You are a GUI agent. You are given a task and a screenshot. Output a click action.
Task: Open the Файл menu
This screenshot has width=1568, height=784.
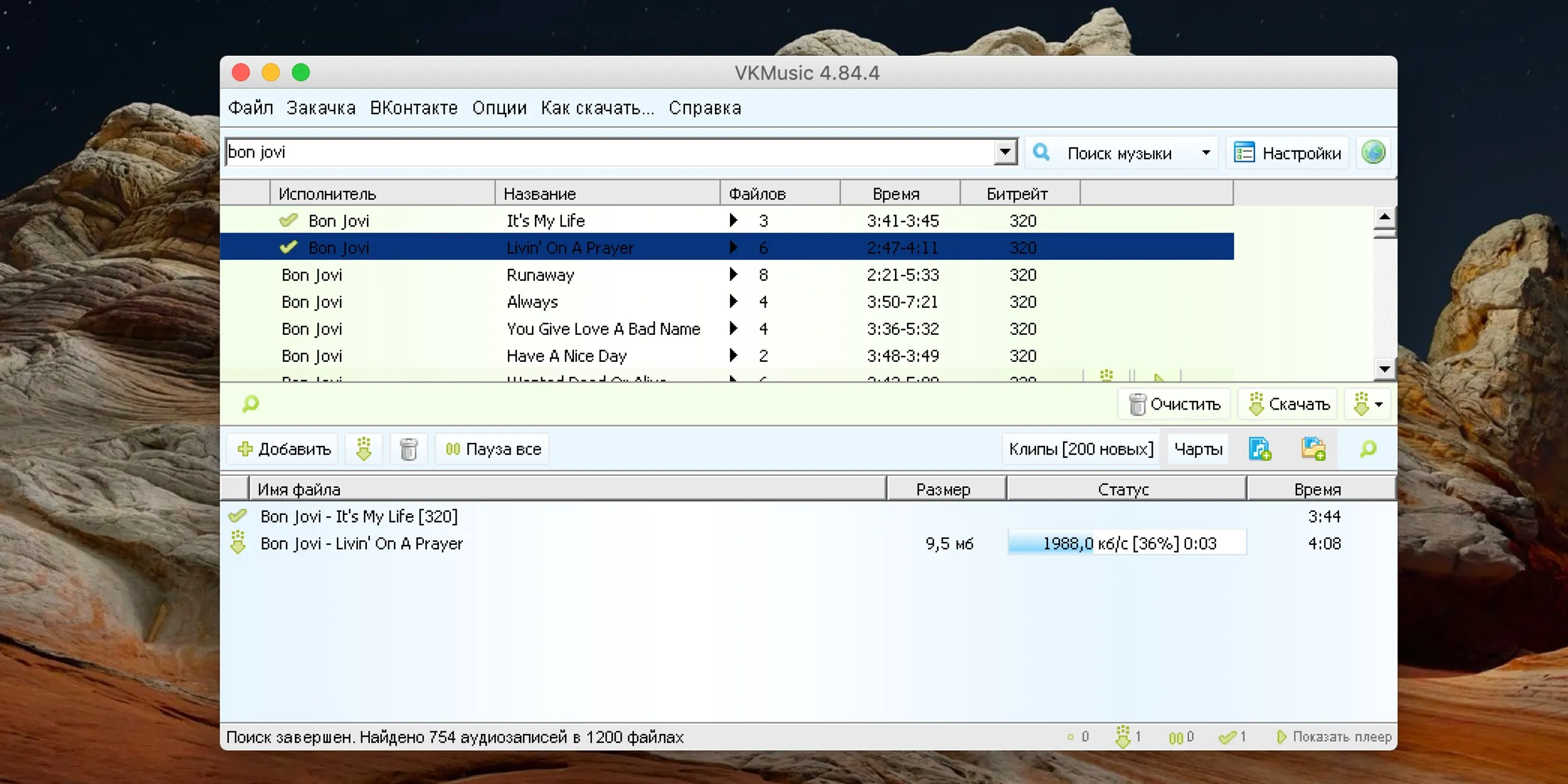coord(250,108)
